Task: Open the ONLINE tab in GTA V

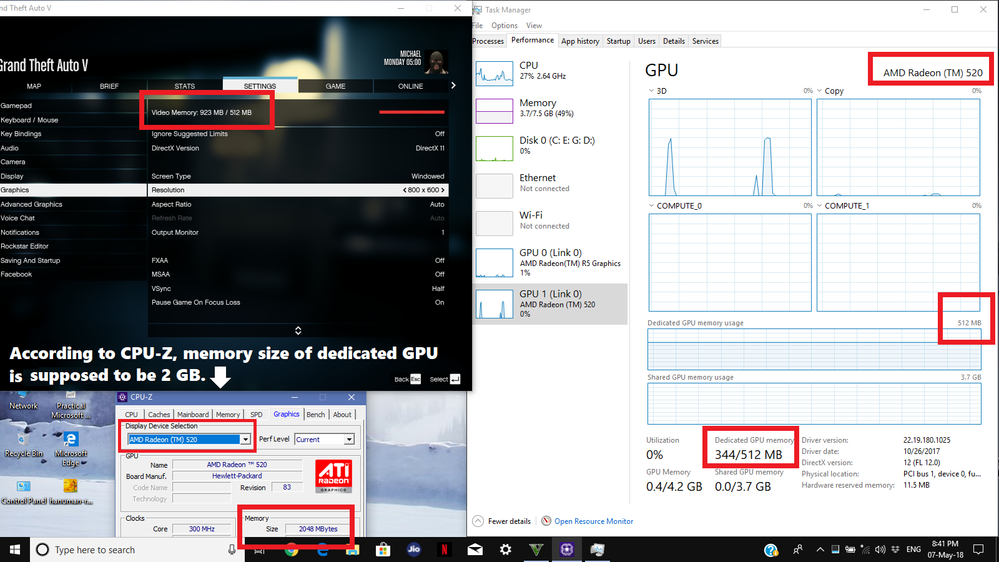Action: pos(410,86)
